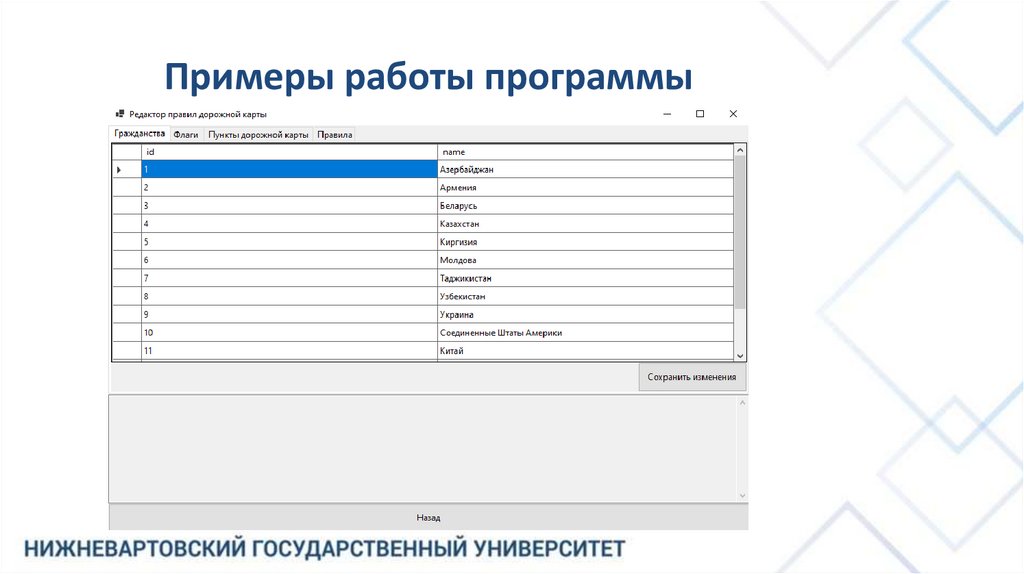Select the cell Соединенные Штаты Америки
This screenshot has width=1024, height=574.
(x=585, y=332)
